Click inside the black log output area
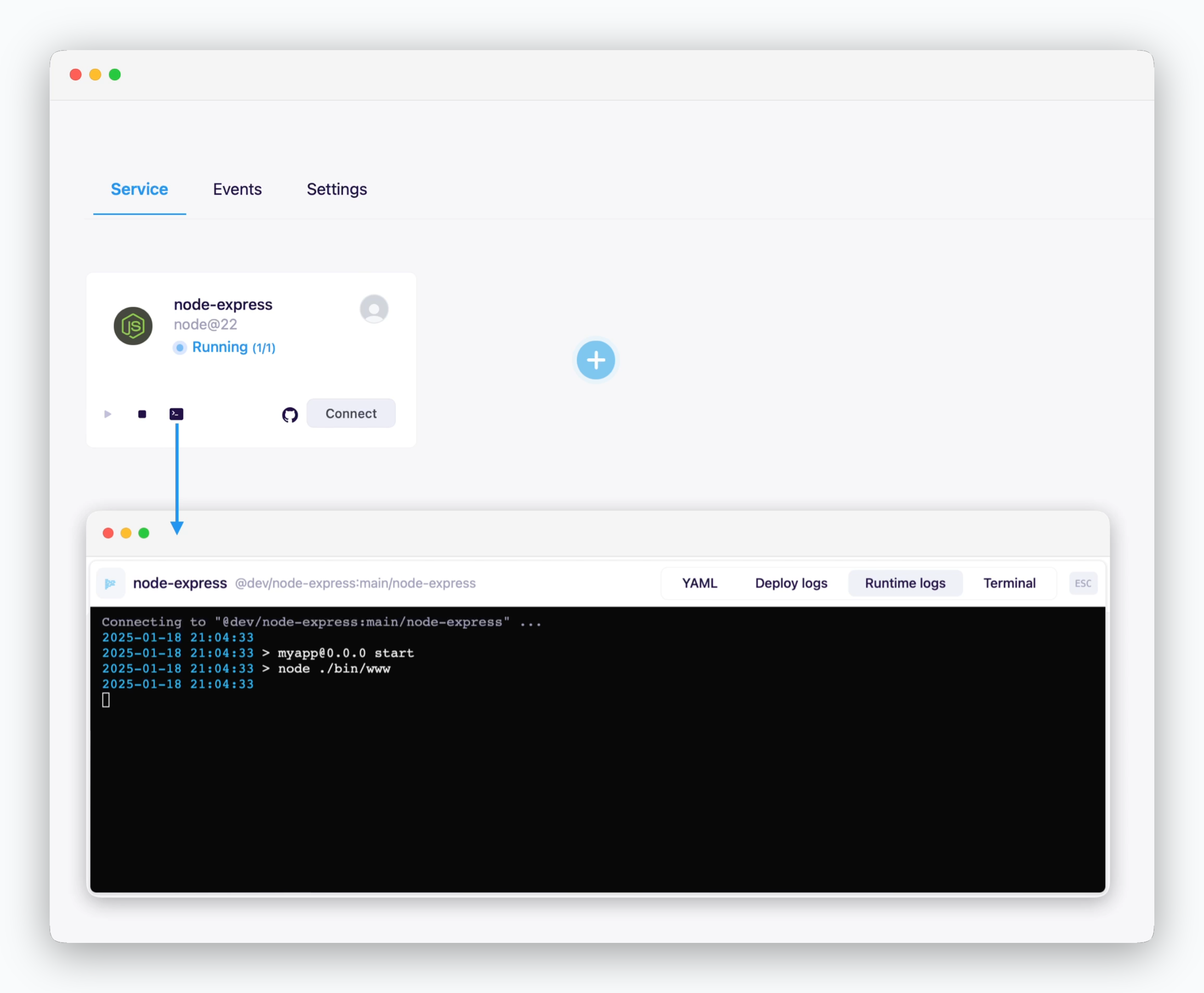This screenshot has height=993, width=1204. coord(597,749)
